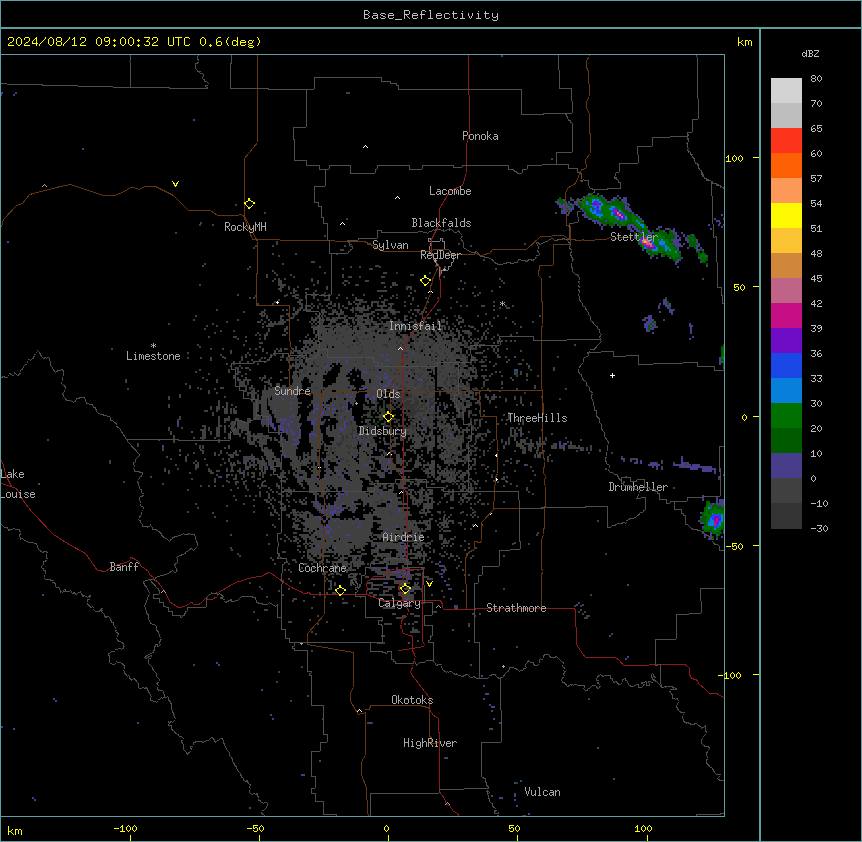Click the dBZ legend heading

tap(810, 53)
